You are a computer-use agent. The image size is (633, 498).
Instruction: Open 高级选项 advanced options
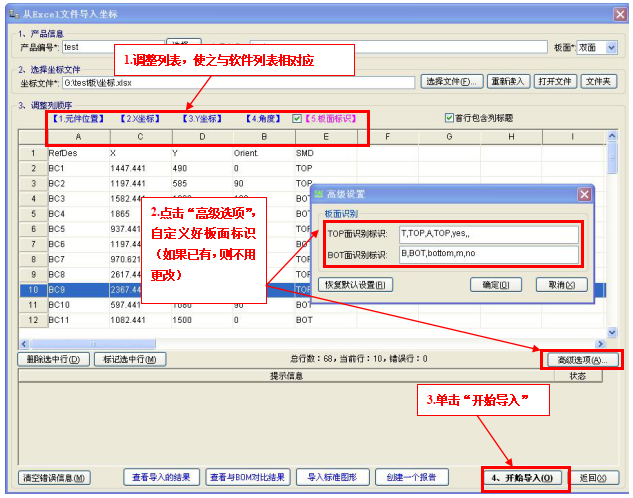click(582, 359)
